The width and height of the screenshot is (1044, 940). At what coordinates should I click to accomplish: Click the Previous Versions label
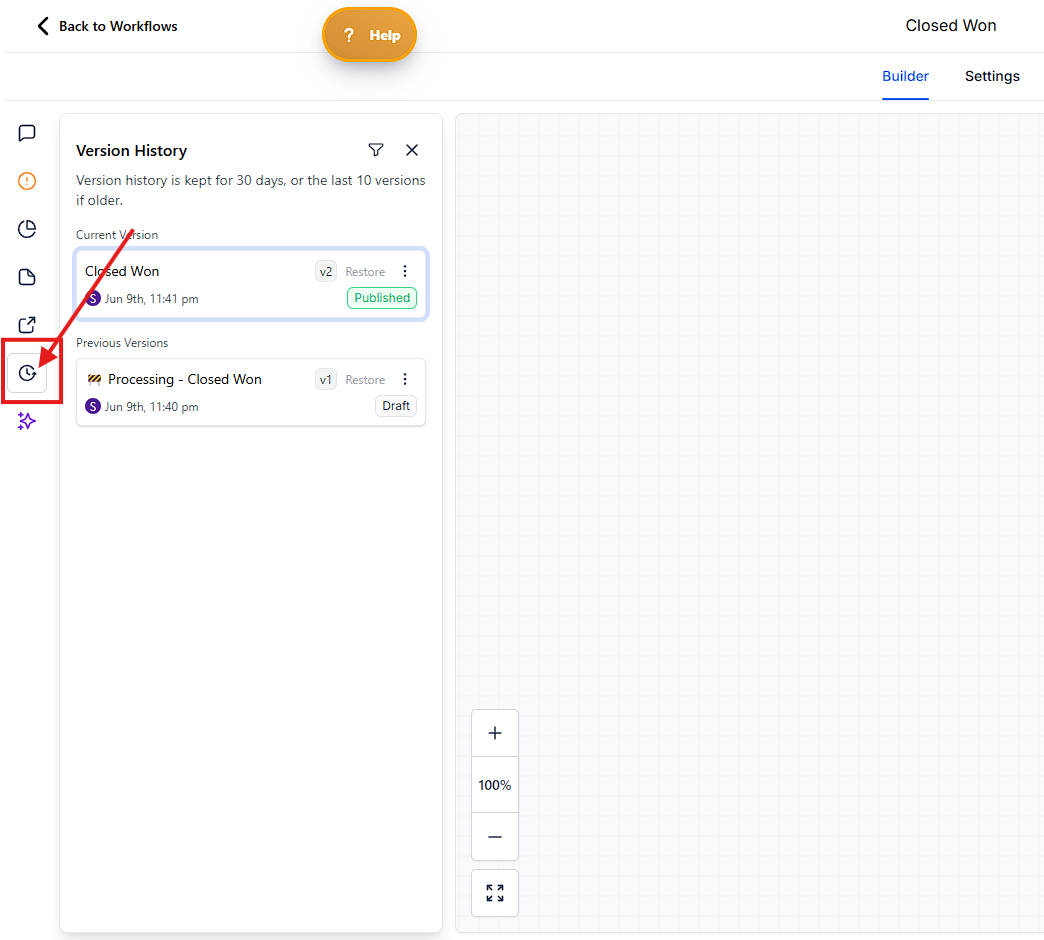[x=122, y=343]
